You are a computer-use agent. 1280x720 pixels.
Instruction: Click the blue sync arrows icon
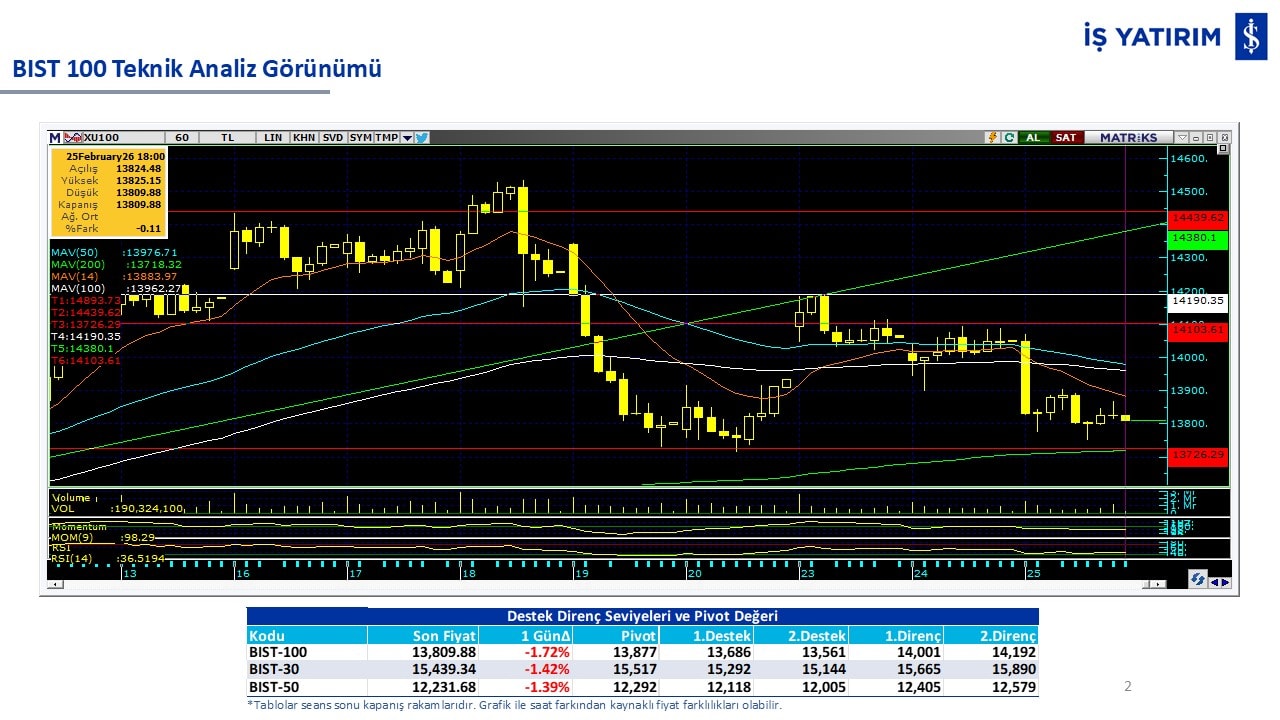click(x=1196, y=579)
